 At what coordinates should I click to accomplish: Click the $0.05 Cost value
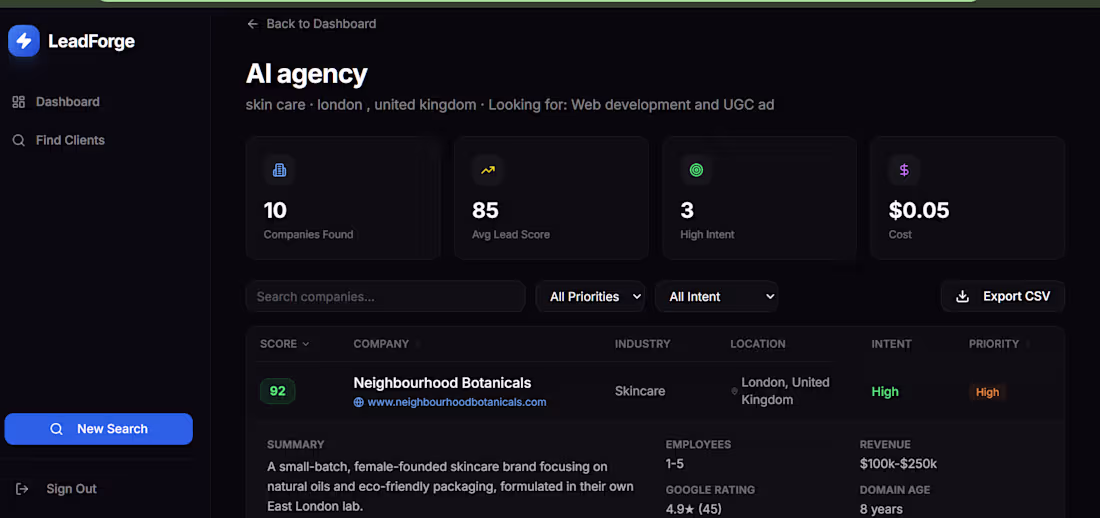[918, 210]
